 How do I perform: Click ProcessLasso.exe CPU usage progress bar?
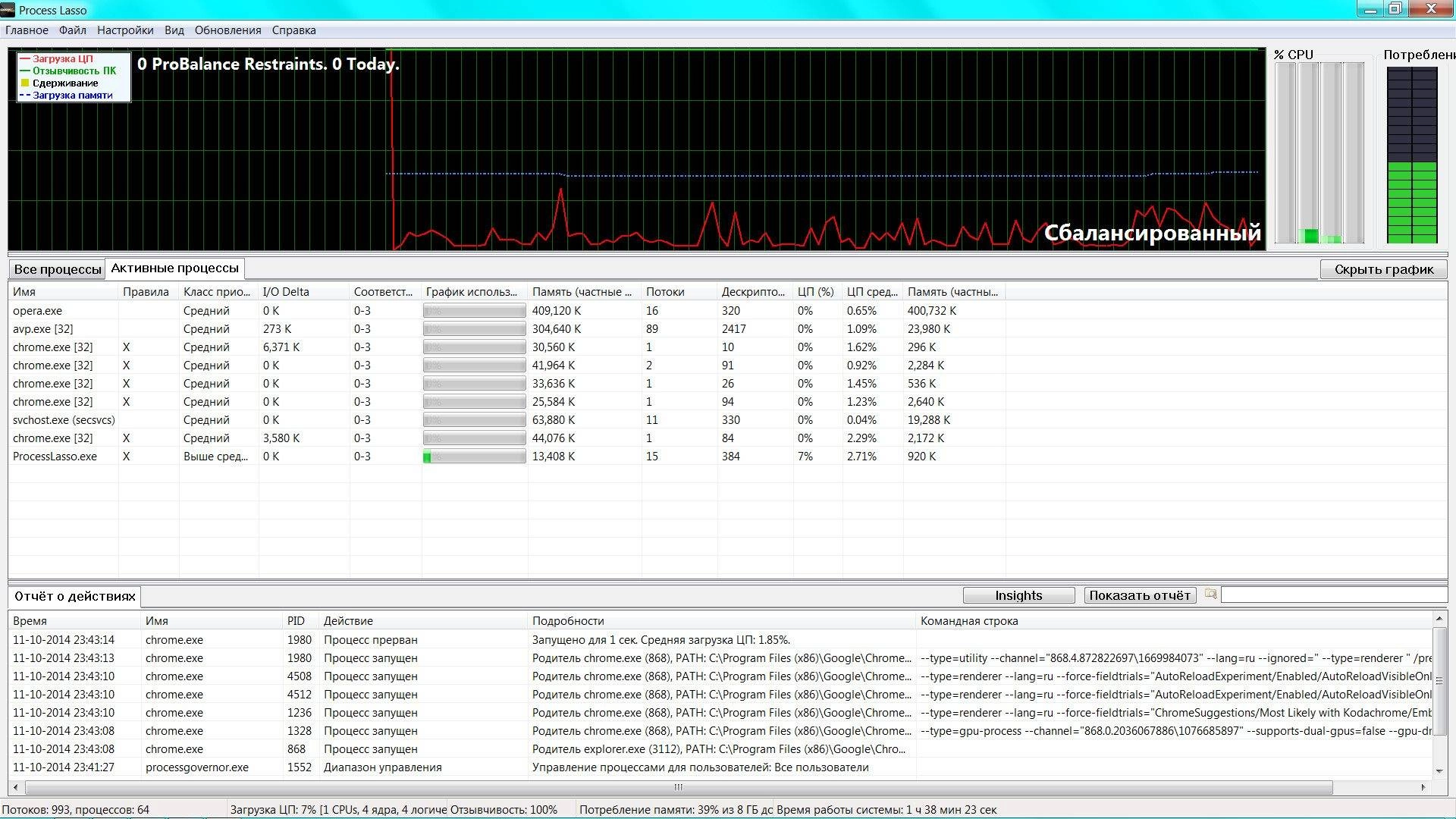coord(474,457)
